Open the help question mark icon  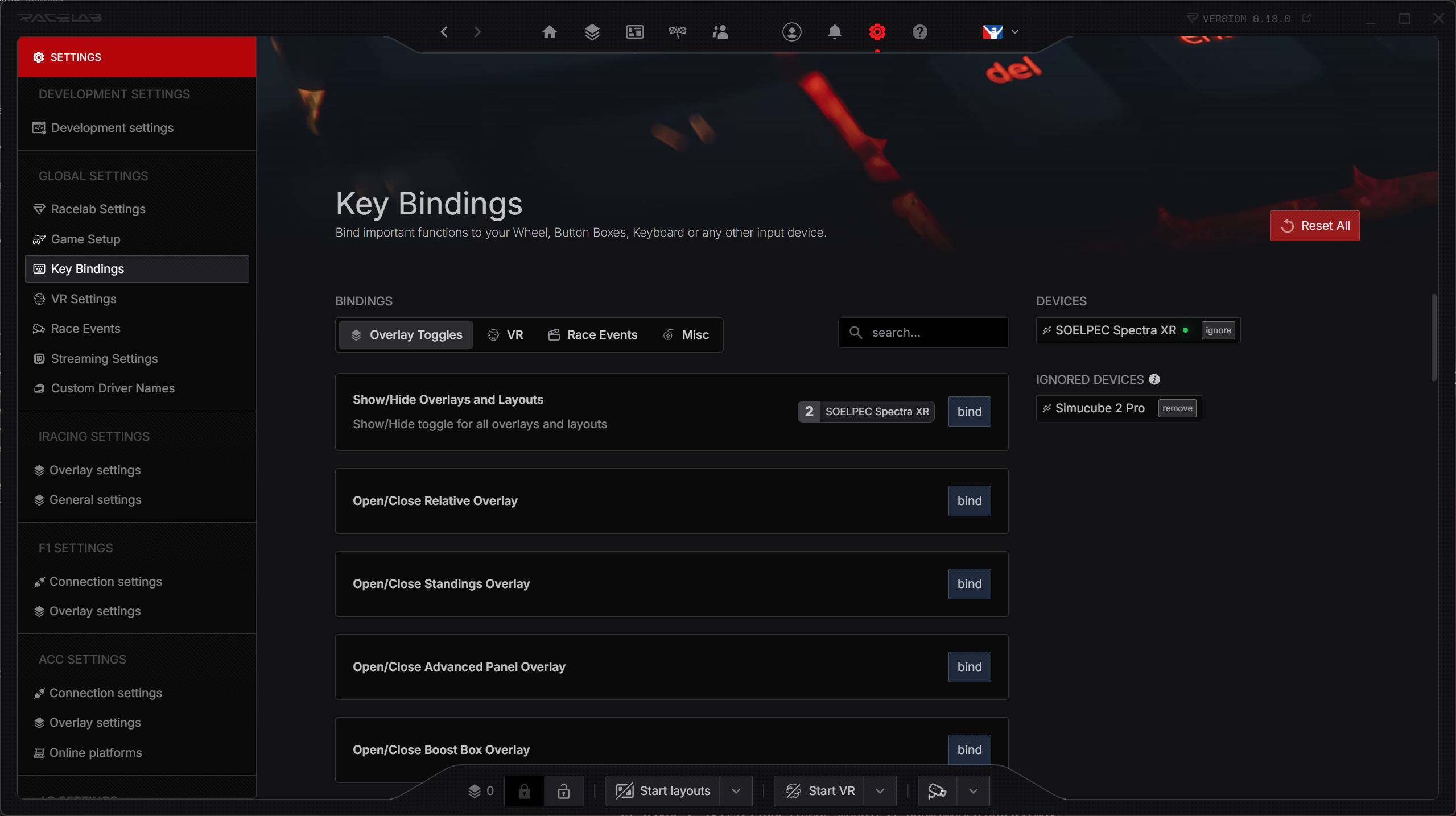tap(919, 32)
